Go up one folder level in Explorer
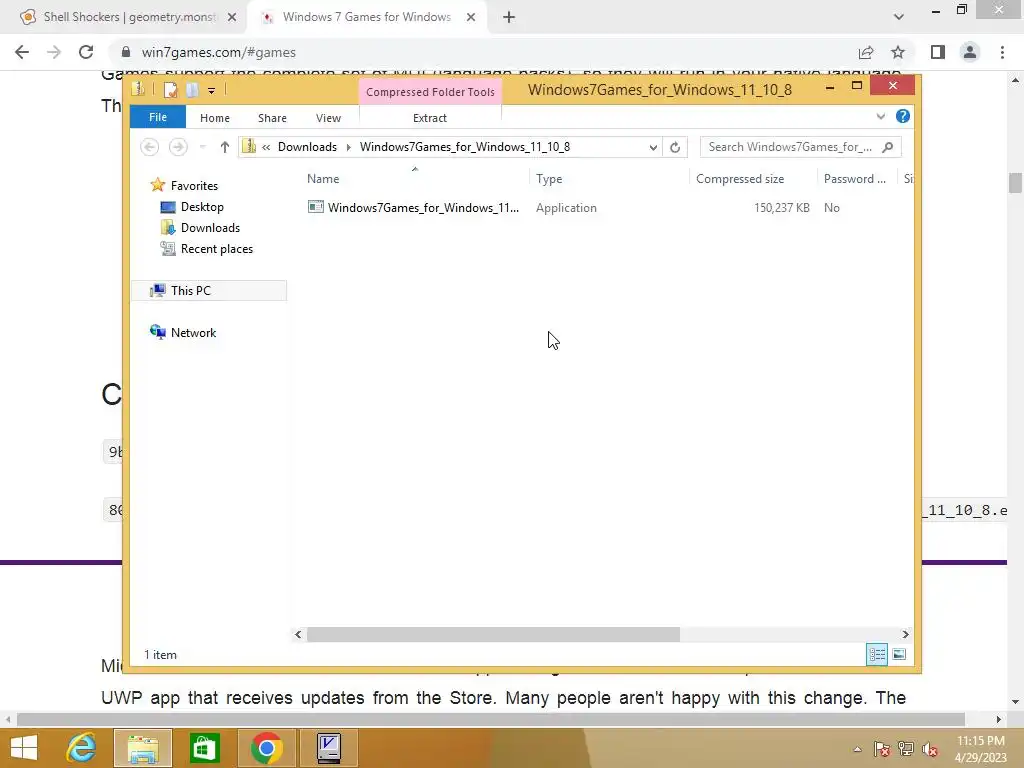Screen dimensions: 1024x768 225,147
